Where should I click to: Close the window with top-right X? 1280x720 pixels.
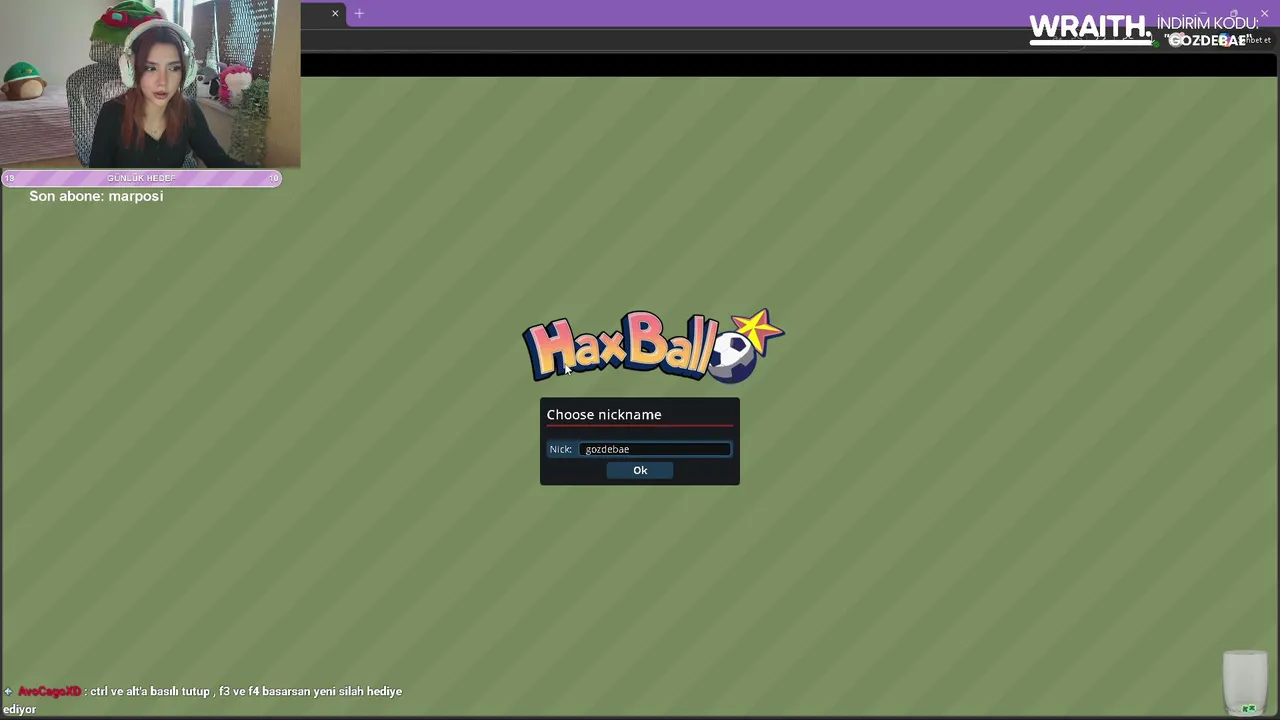(1264, 13)
